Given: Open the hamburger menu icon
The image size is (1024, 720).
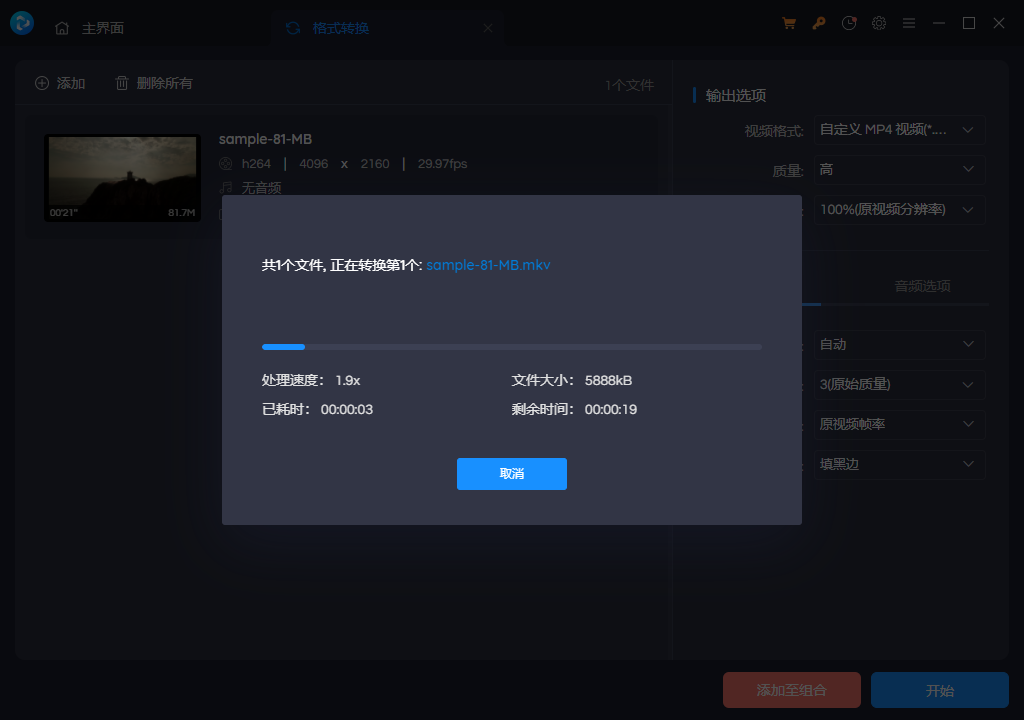Looking at the screenshot, I should (909, 22).
